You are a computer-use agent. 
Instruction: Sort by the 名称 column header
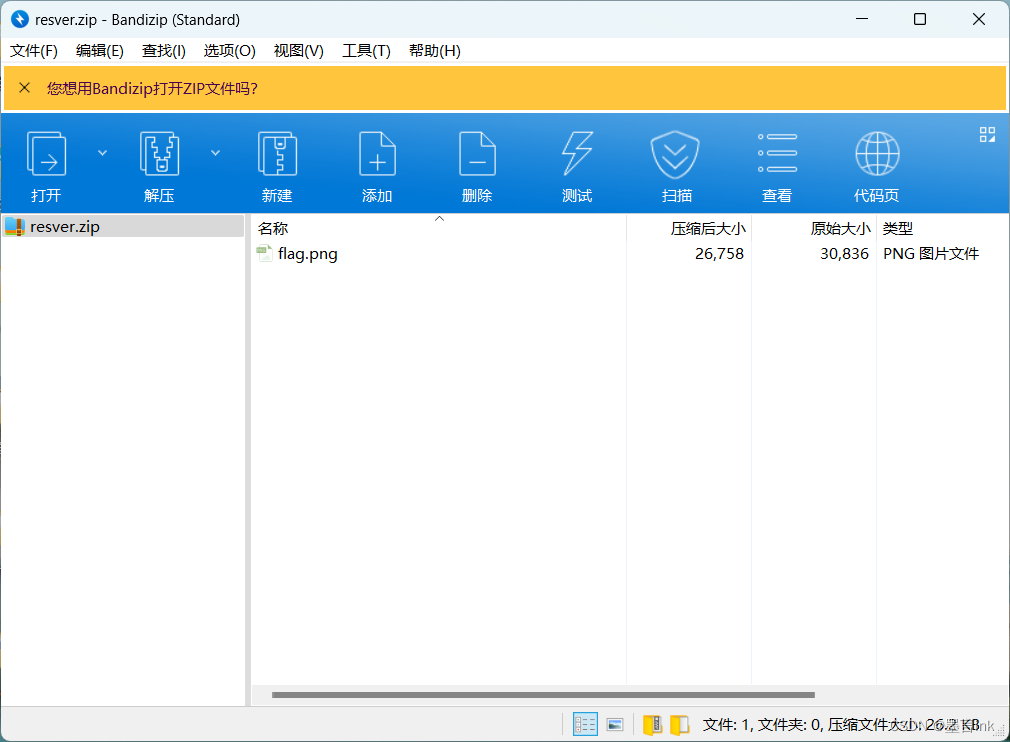point(438,228)
